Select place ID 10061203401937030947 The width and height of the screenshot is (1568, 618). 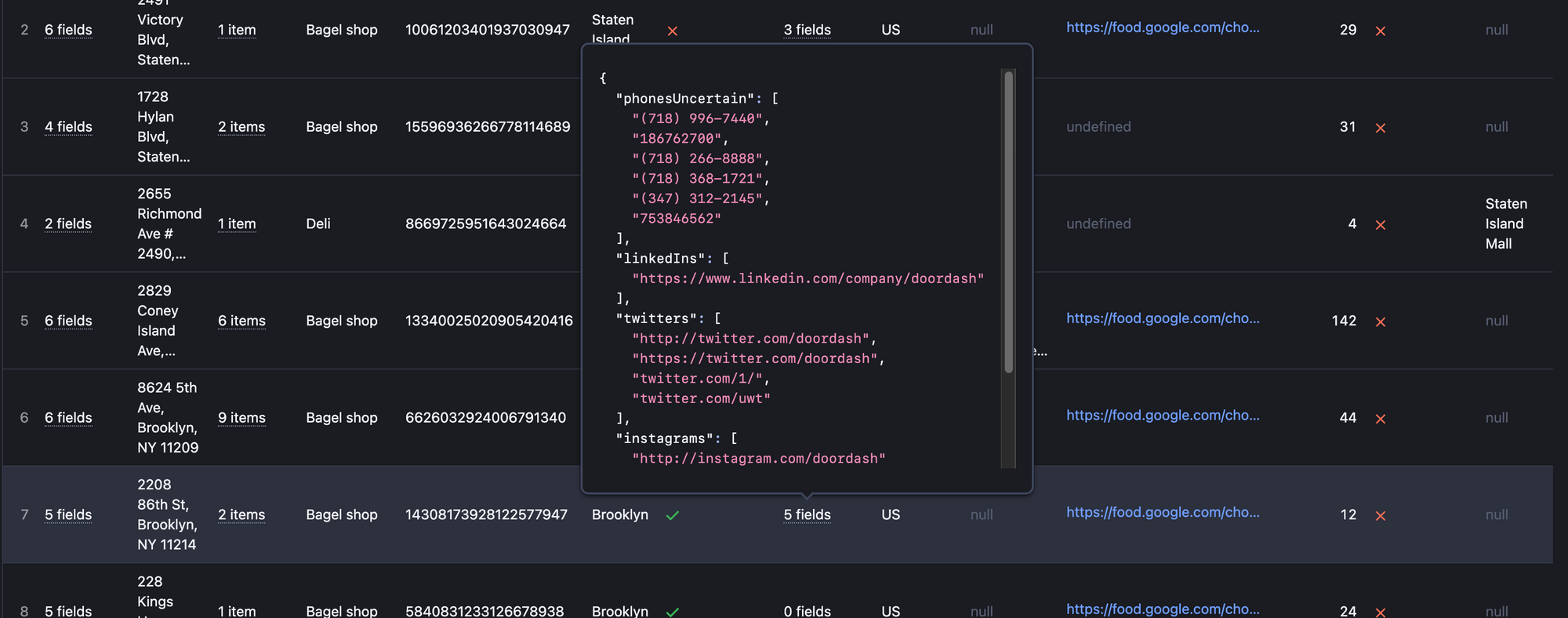coord(488,30)
